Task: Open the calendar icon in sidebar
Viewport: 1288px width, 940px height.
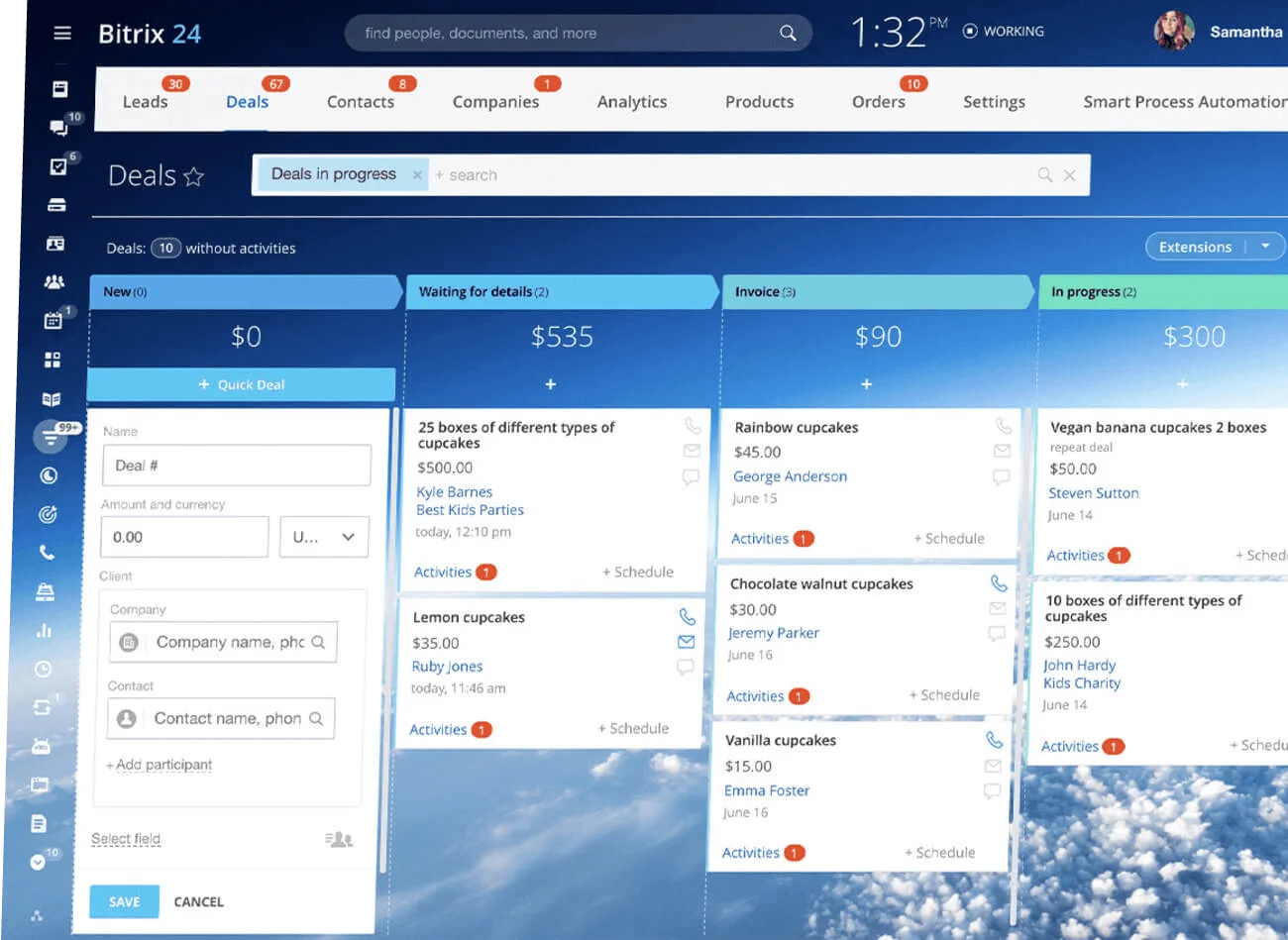Action: (54, 320)
